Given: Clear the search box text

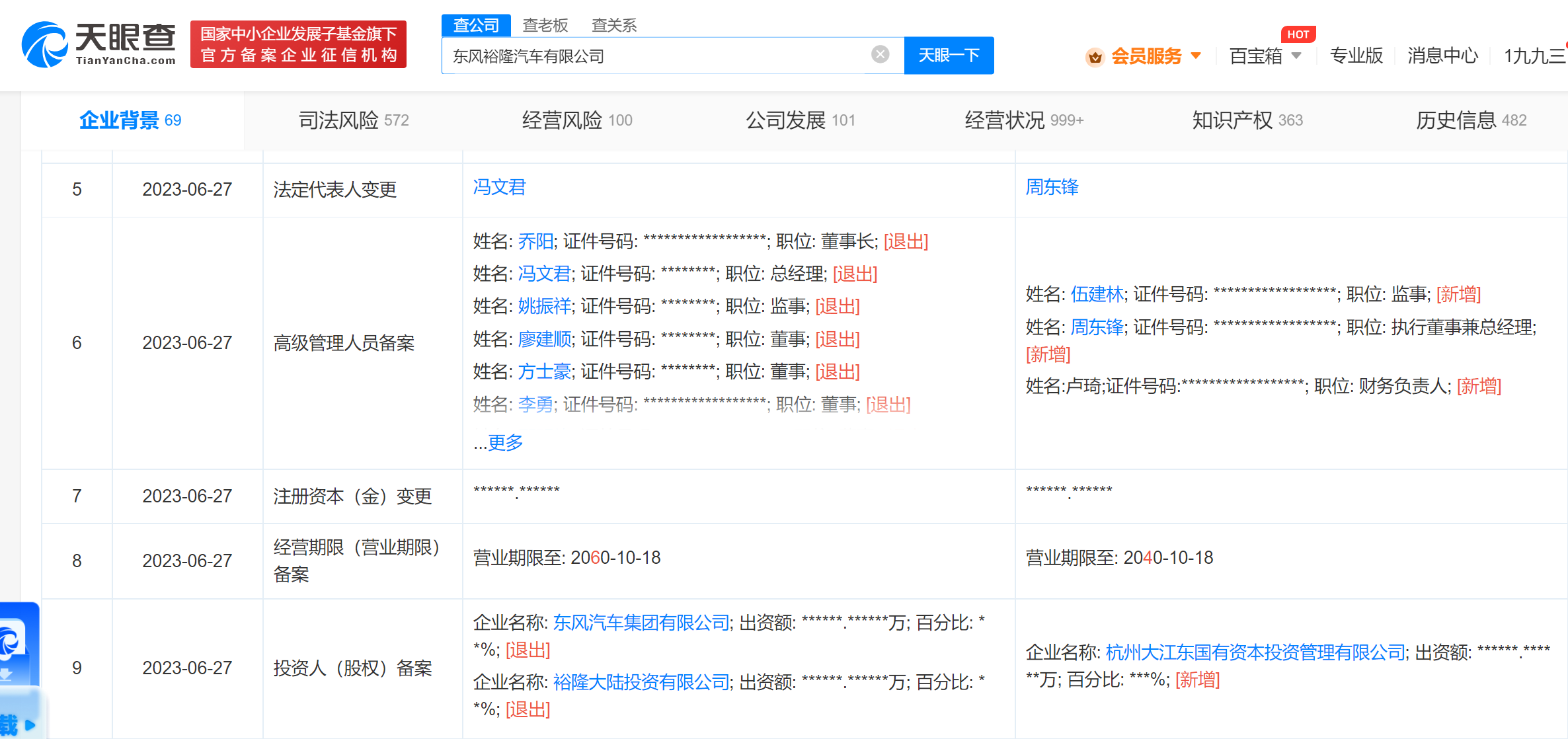Looking at the screenshot, I should pyautogui.click(x=880, y=54).
